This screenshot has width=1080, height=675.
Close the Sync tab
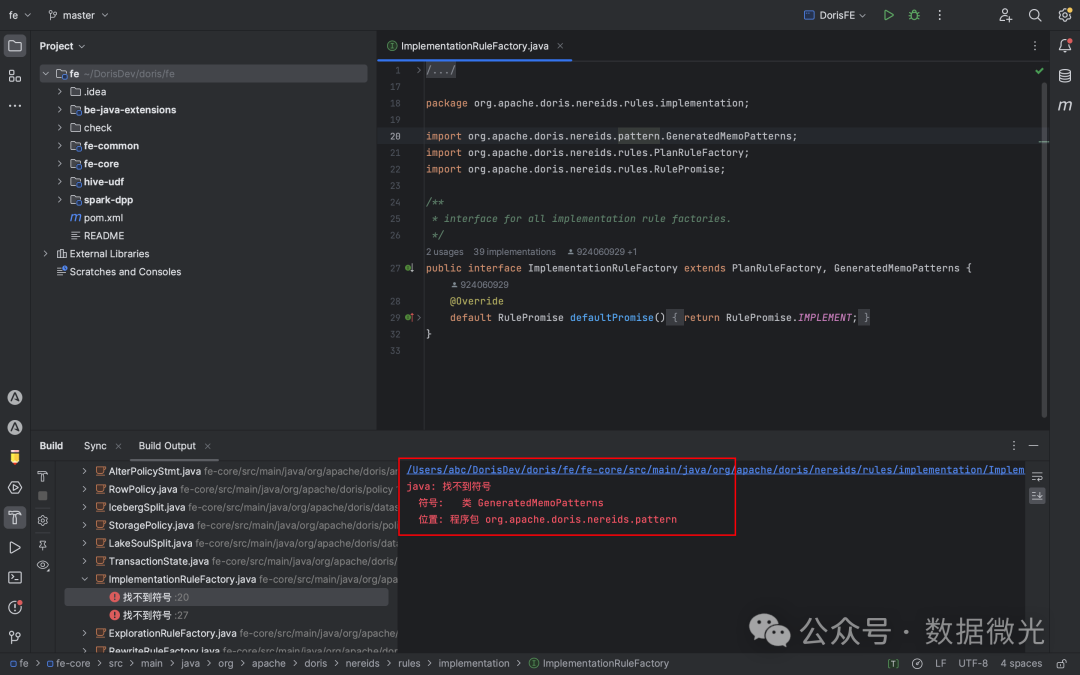click(118, 446)
